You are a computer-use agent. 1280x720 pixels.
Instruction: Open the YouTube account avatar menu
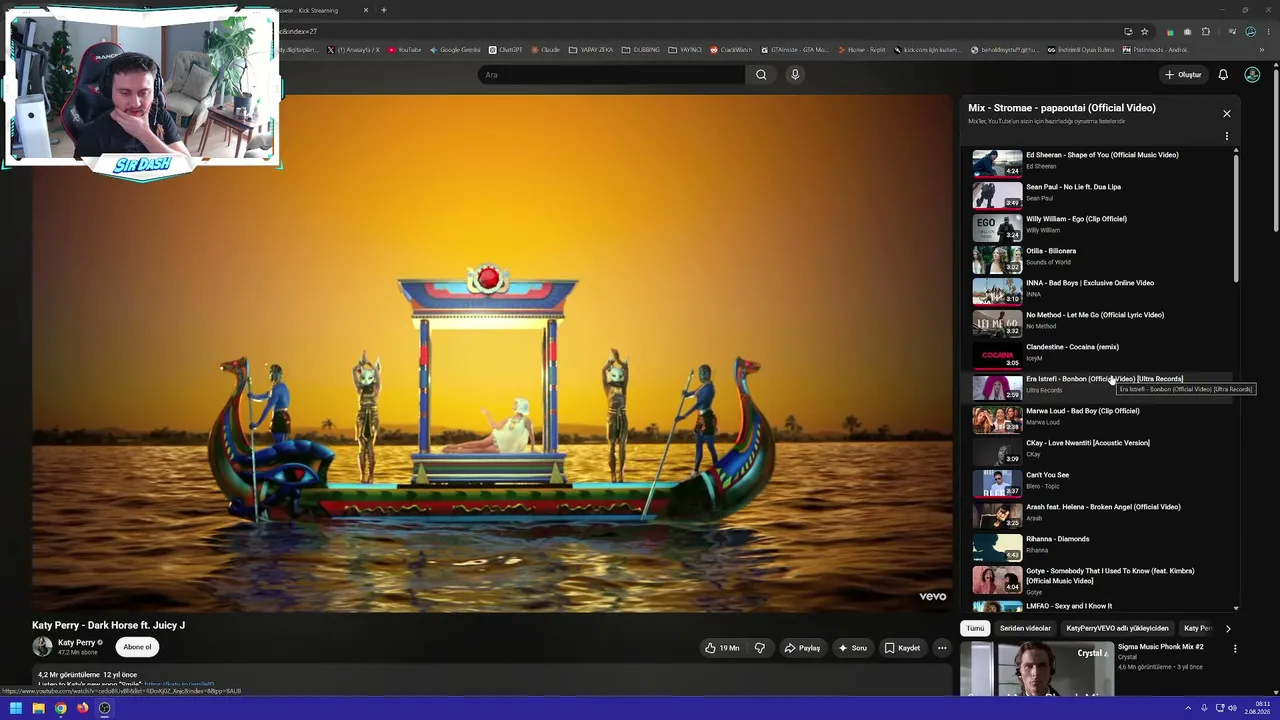pyautogui.click(x=1252, y=75)
